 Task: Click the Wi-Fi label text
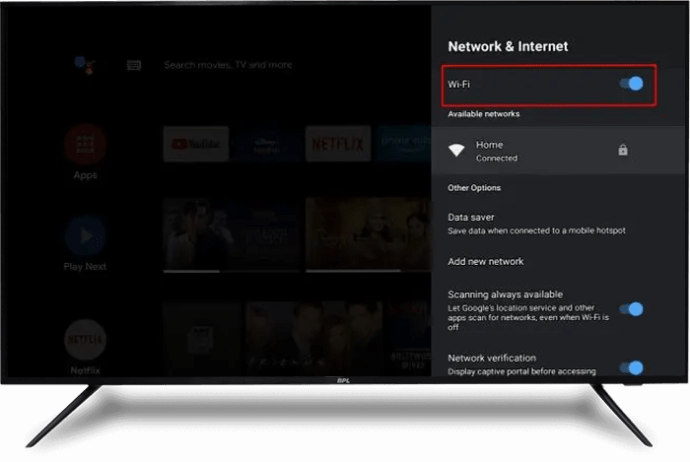(459, 84)
